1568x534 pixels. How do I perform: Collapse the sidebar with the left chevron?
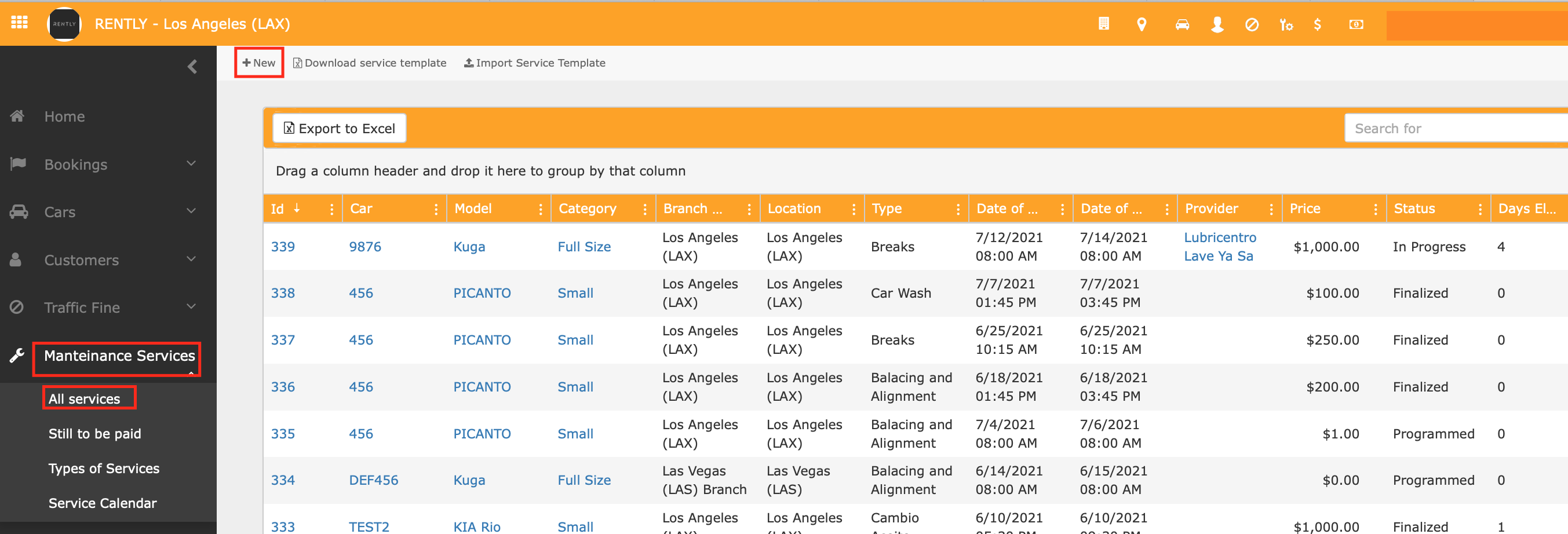[192, 66]
